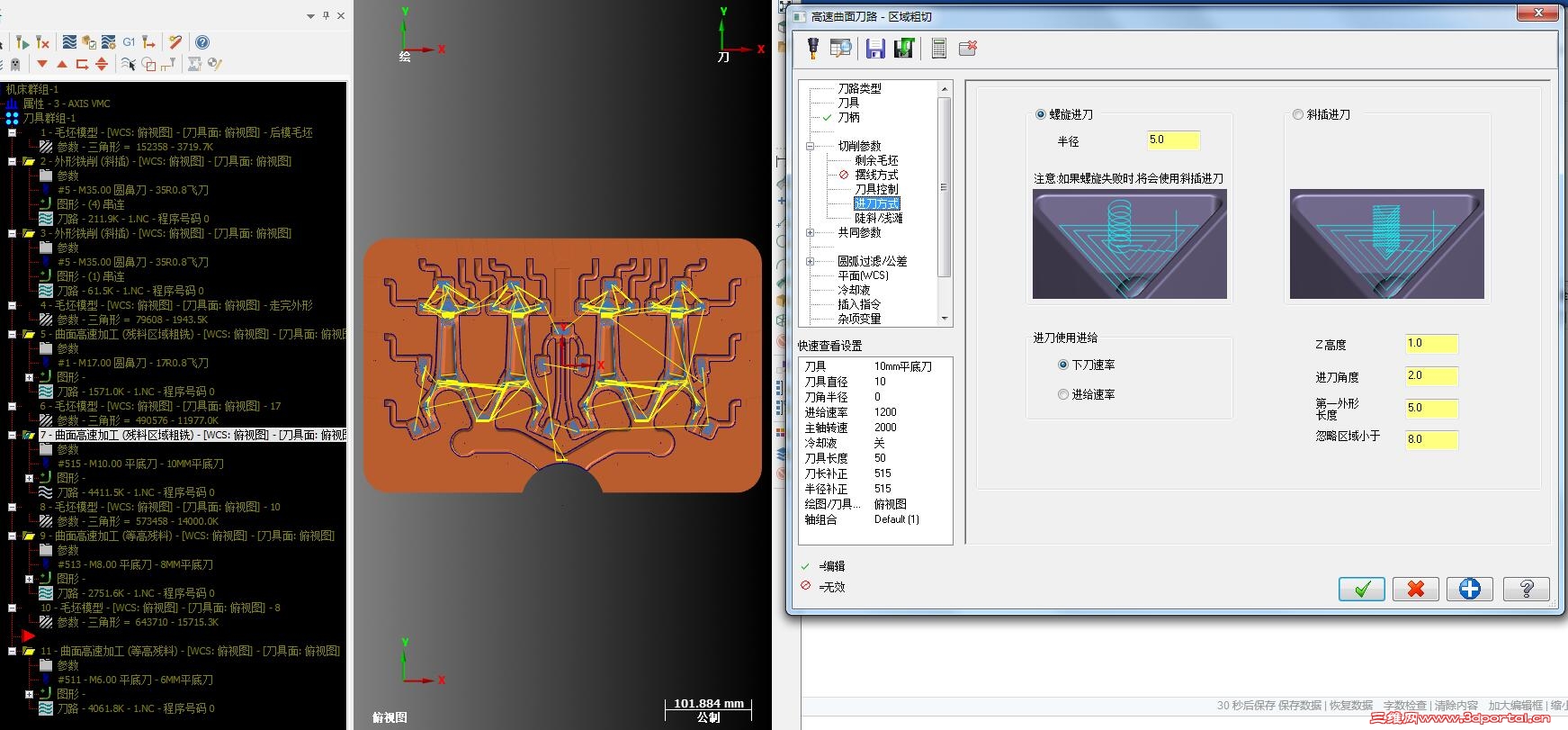1568x730 pixels.
Task: Select the 斜插进刀 radio button
Action: click(x=1298, y=114)
